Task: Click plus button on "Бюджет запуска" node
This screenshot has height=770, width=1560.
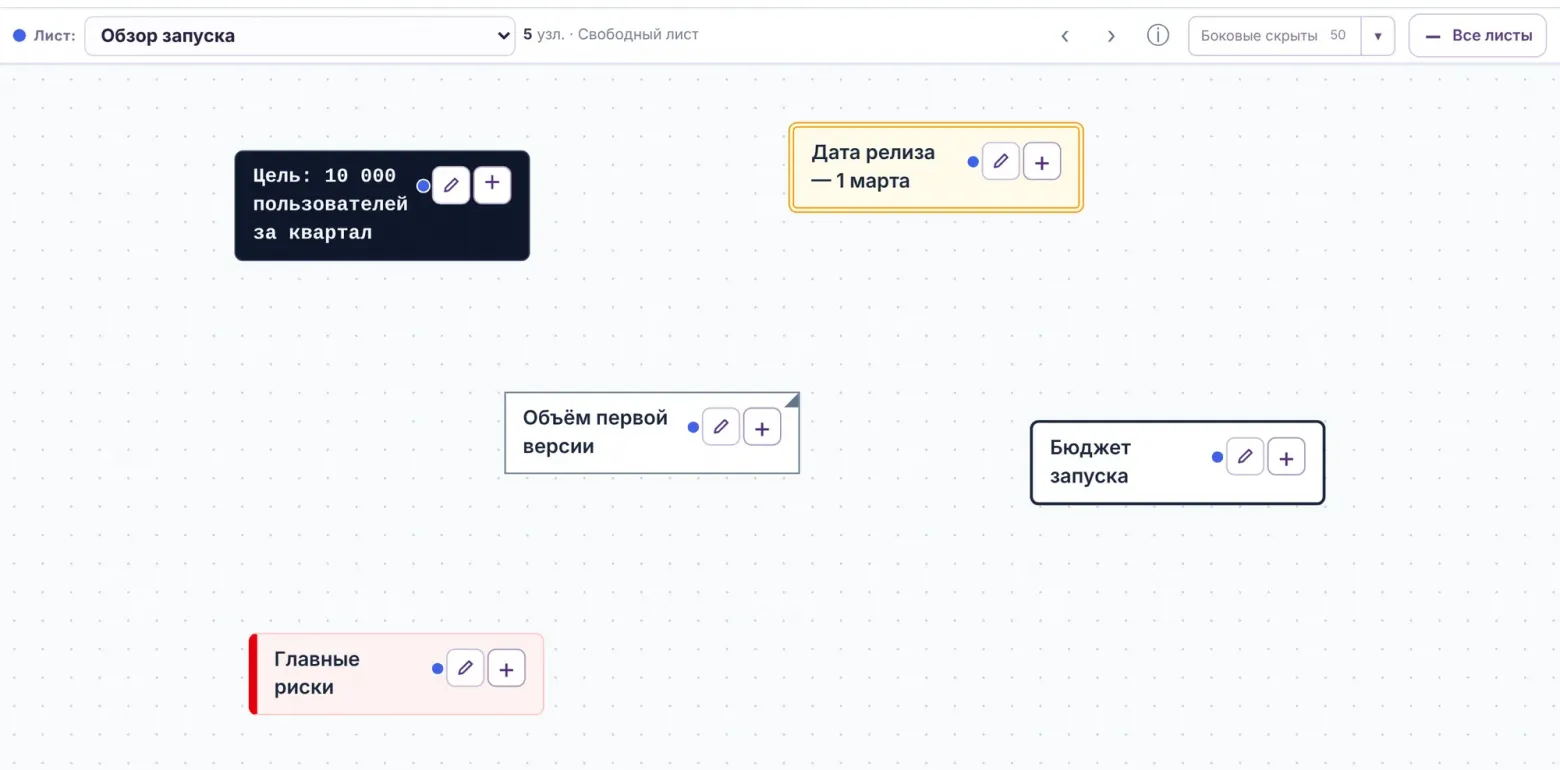Action: 1286,457
